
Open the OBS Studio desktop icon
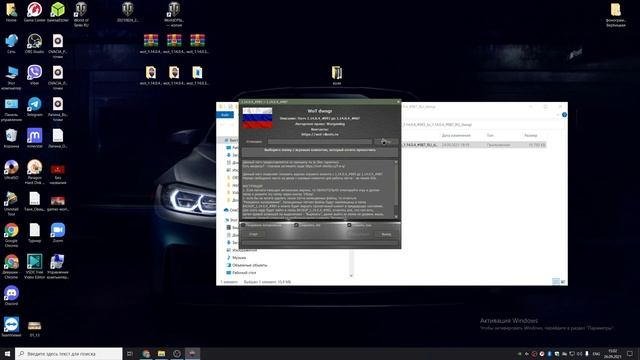click(x=34, y=44)
